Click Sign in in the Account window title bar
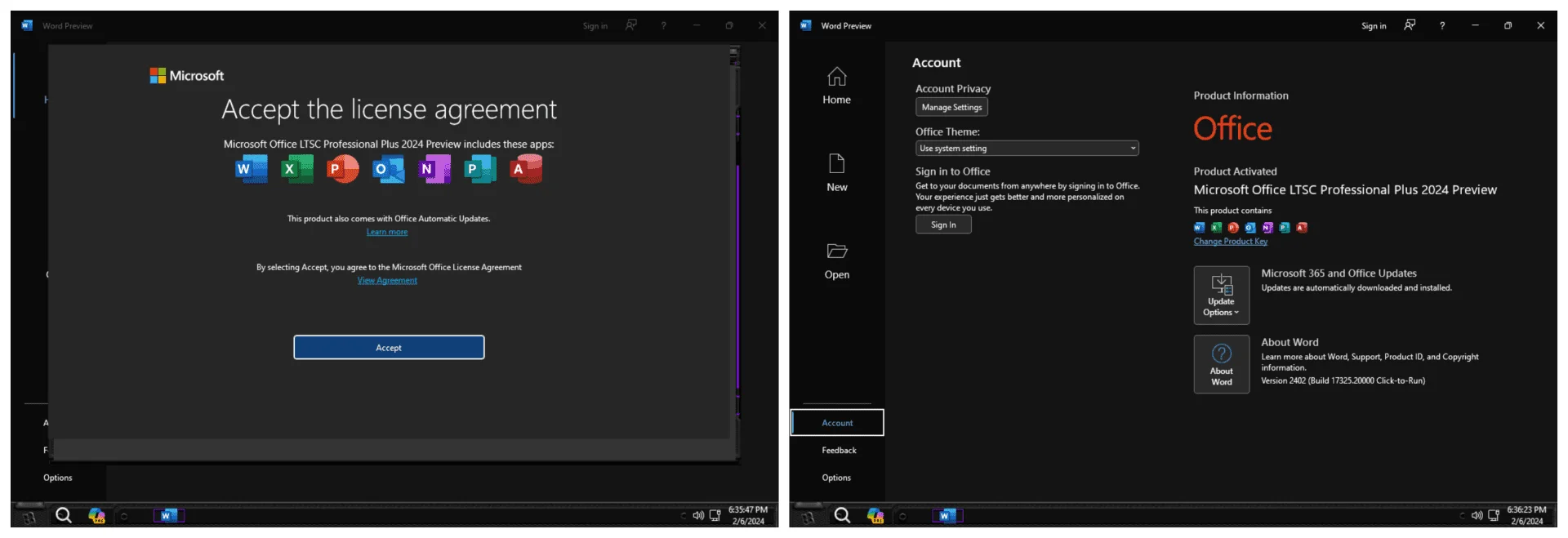The height and width of the screenshot is (538, 1568). tap(1374, 26)
